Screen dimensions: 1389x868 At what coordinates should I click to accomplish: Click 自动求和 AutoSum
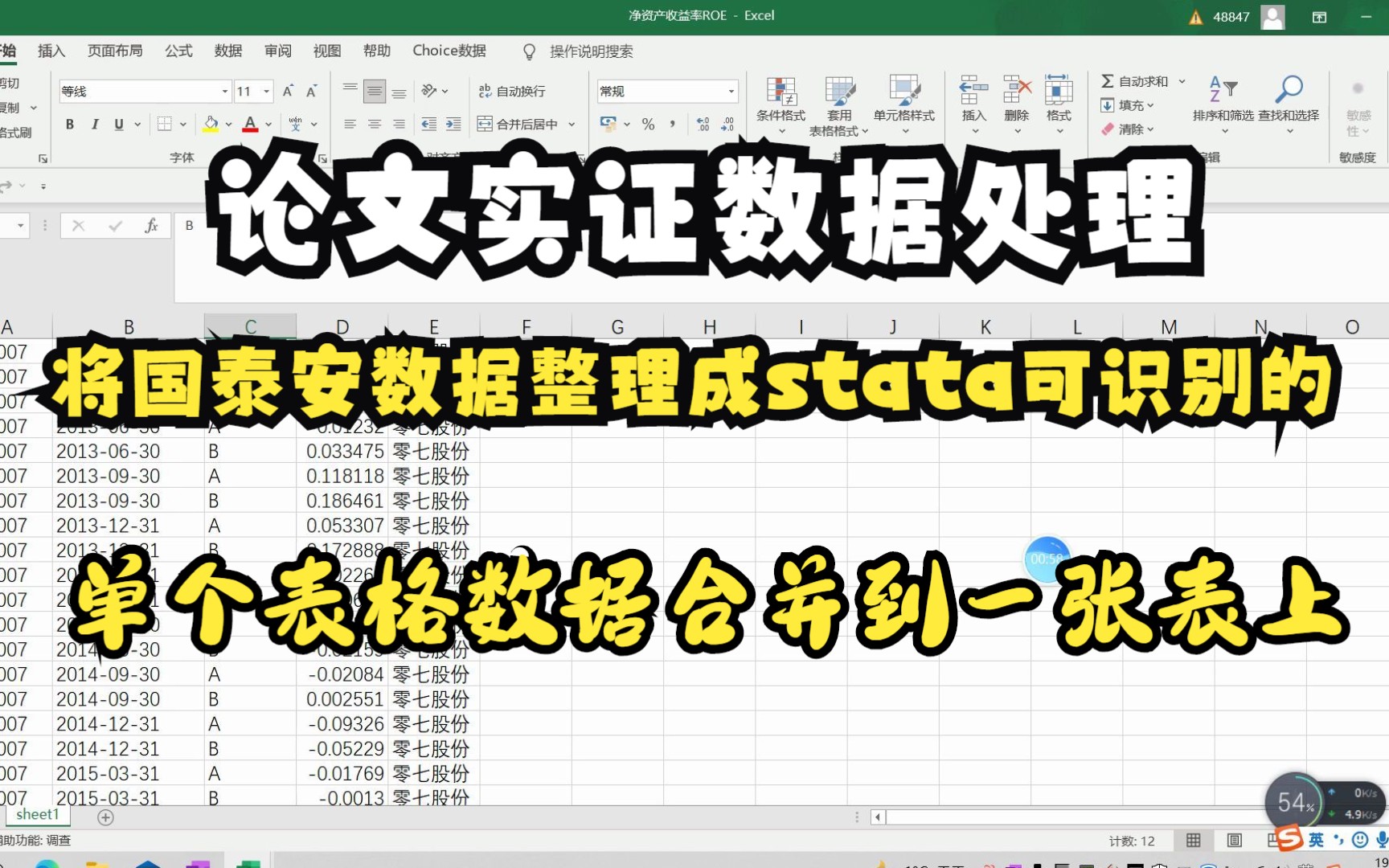[1134, 81]
